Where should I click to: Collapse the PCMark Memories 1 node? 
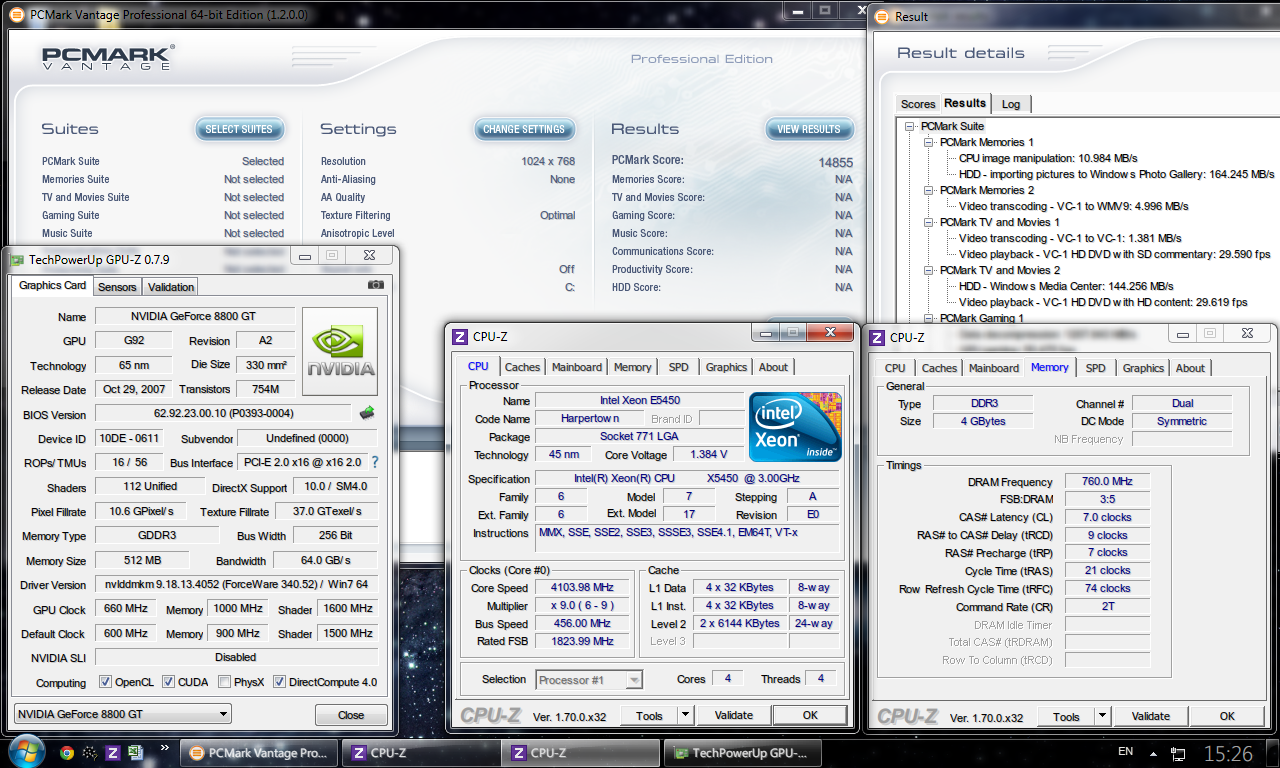pos(929,142)
